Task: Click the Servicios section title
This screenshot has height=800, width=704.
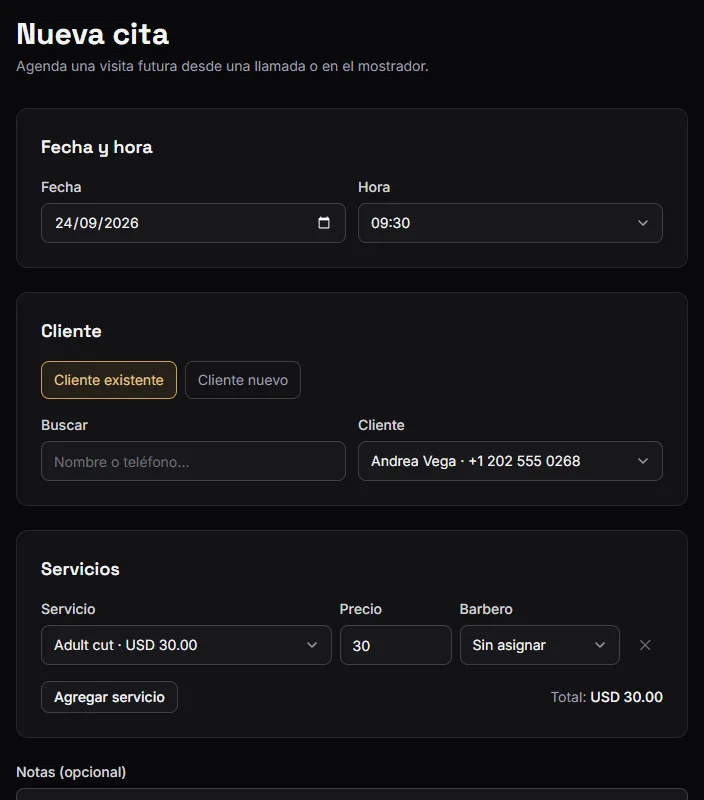Action: pyautogui.click(x=80, y=569)
